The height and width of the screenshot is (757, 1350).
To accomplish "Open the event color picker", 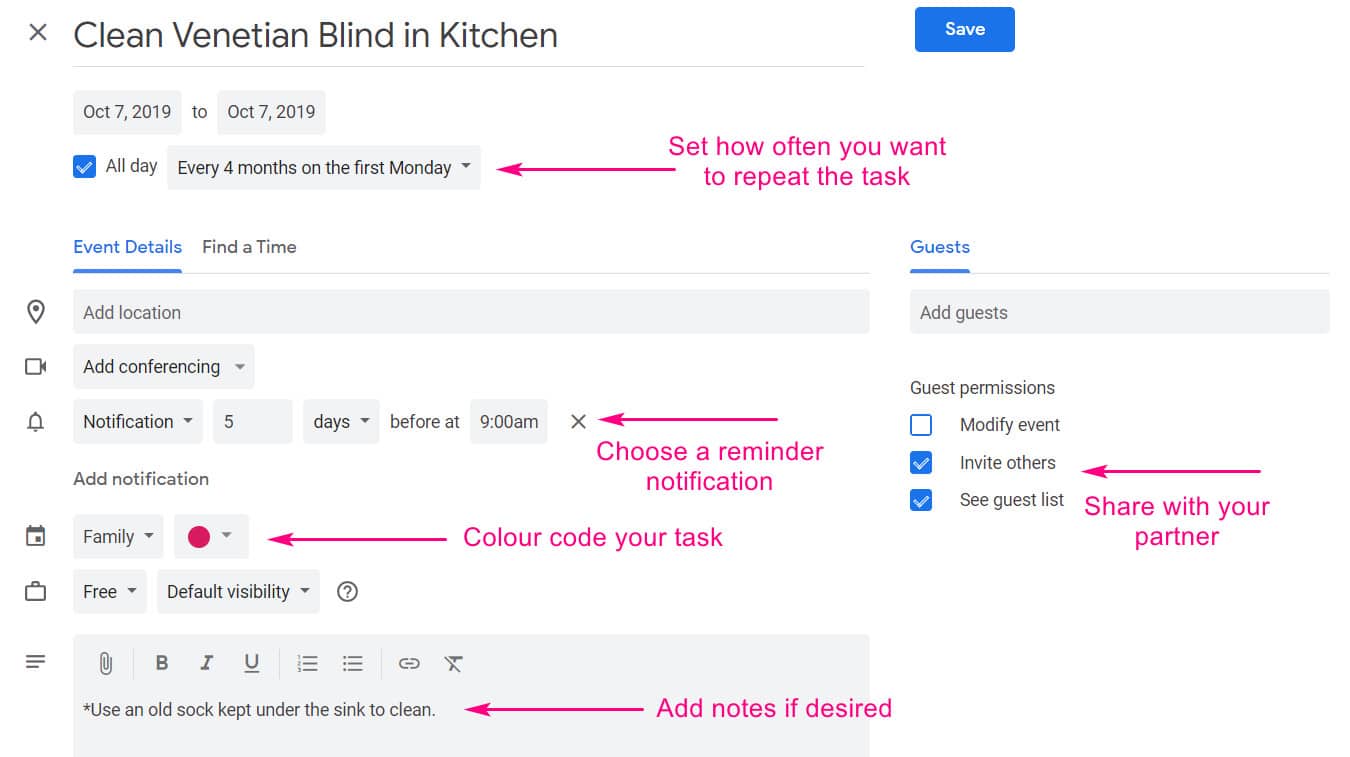I will pos(210,536).
